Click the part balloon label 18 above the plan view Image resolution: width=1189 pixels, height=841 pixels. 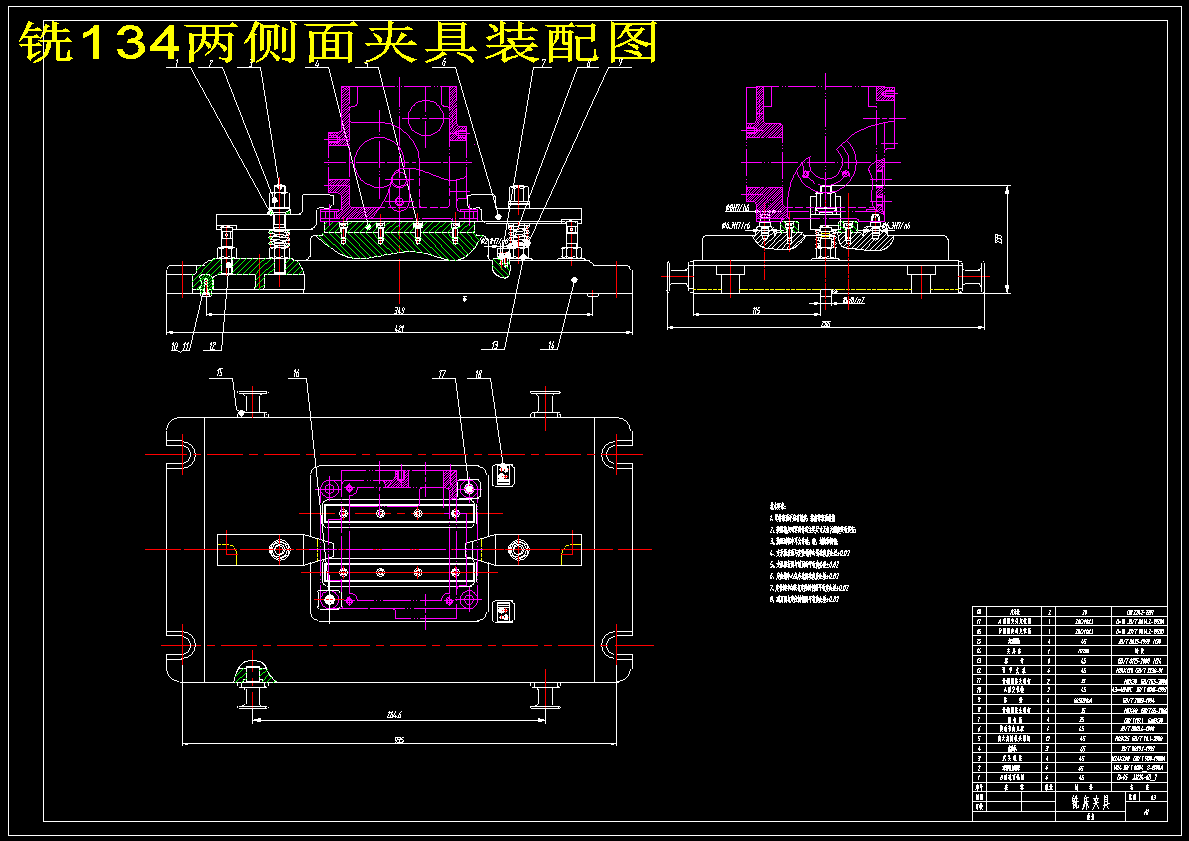pos(478,374)
